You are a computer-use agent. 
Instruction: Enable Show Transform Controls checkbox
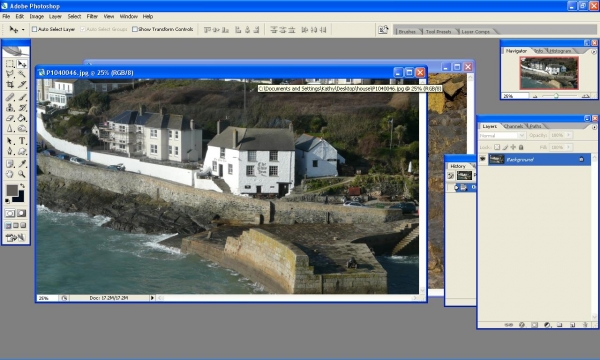tap(135, 29)
